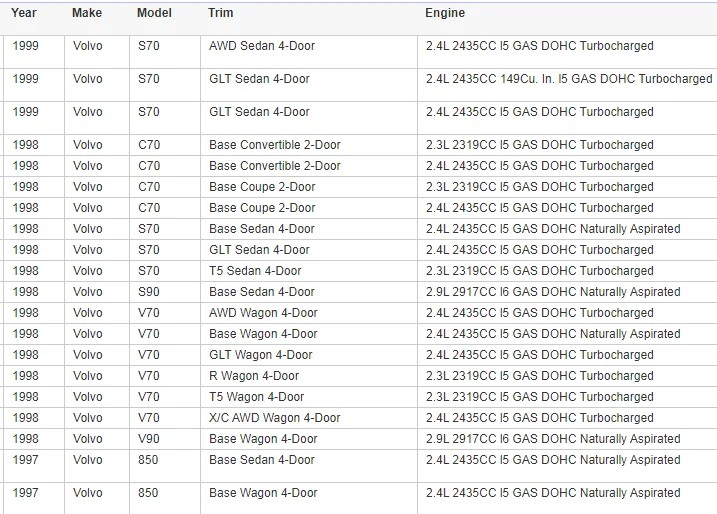The width and height of the screenshot is (717, 514).
Task: Click engine cell of 850 Base Wagon row
Action: point(553,493)
